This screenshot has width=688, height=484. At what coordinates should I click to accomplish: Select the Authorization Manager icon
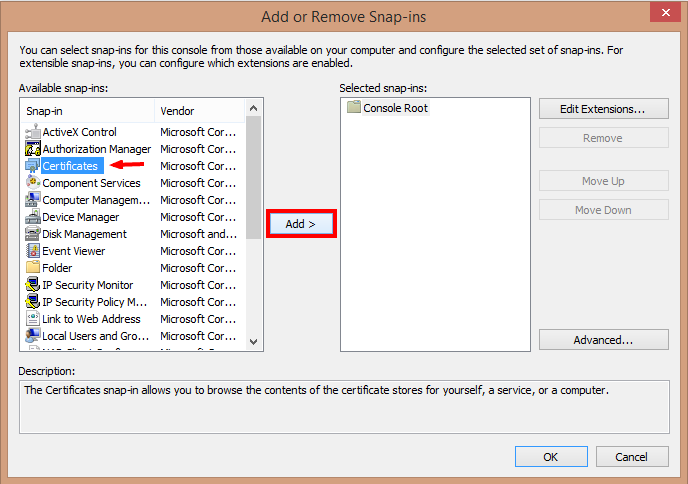click(x=33, y=149)
